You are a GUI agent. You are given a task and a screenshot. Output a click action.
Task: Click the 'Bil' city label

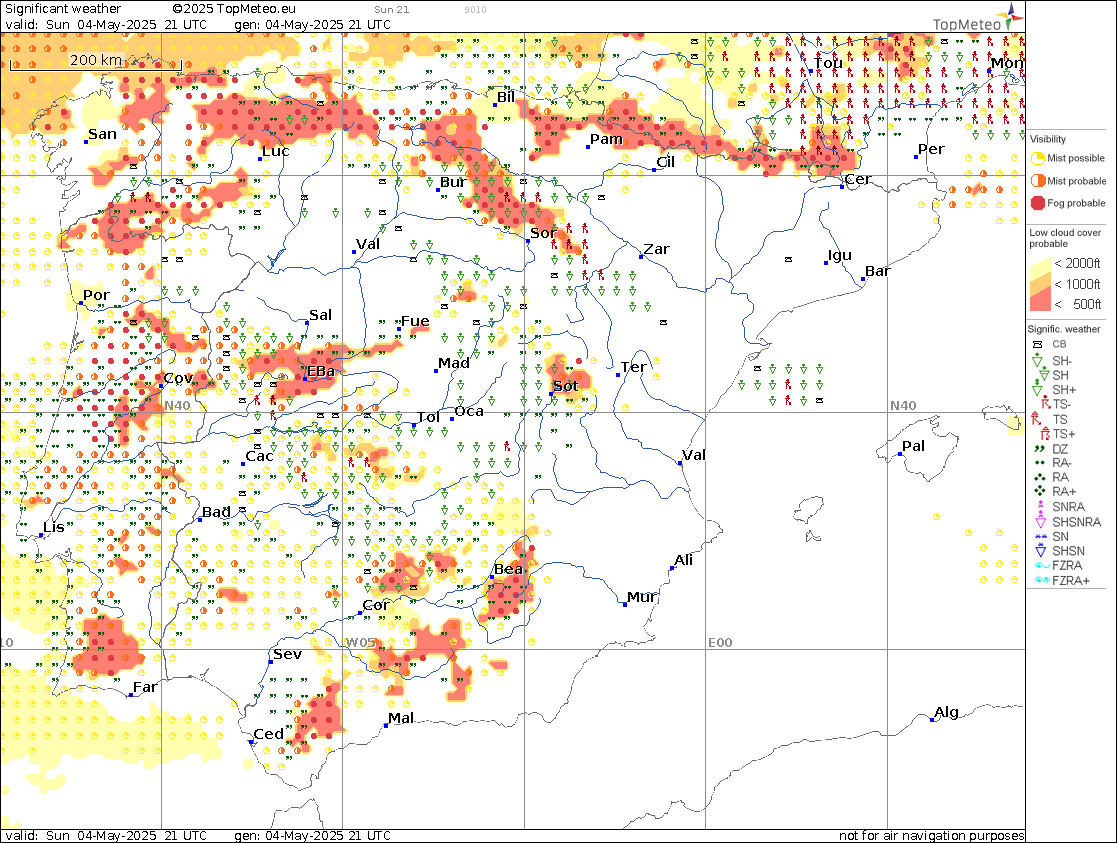506,97
